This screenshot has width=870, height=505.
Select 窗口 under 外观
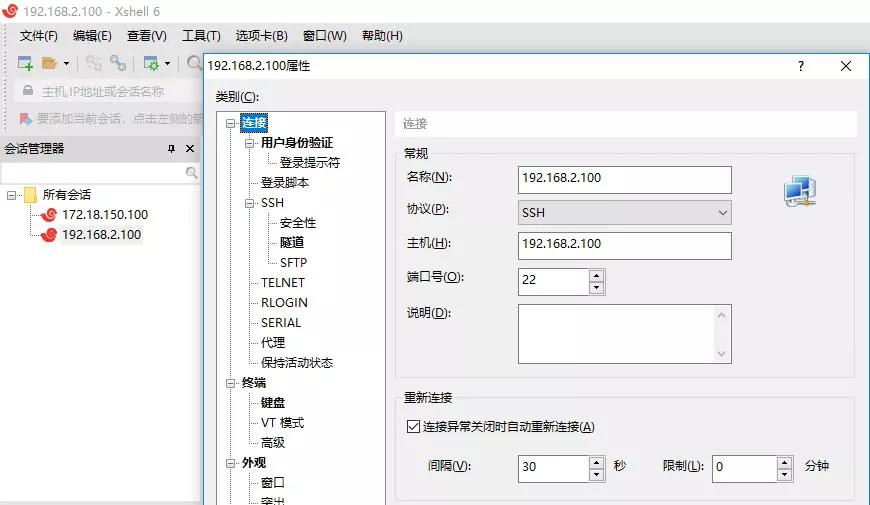tap(272, 483)
